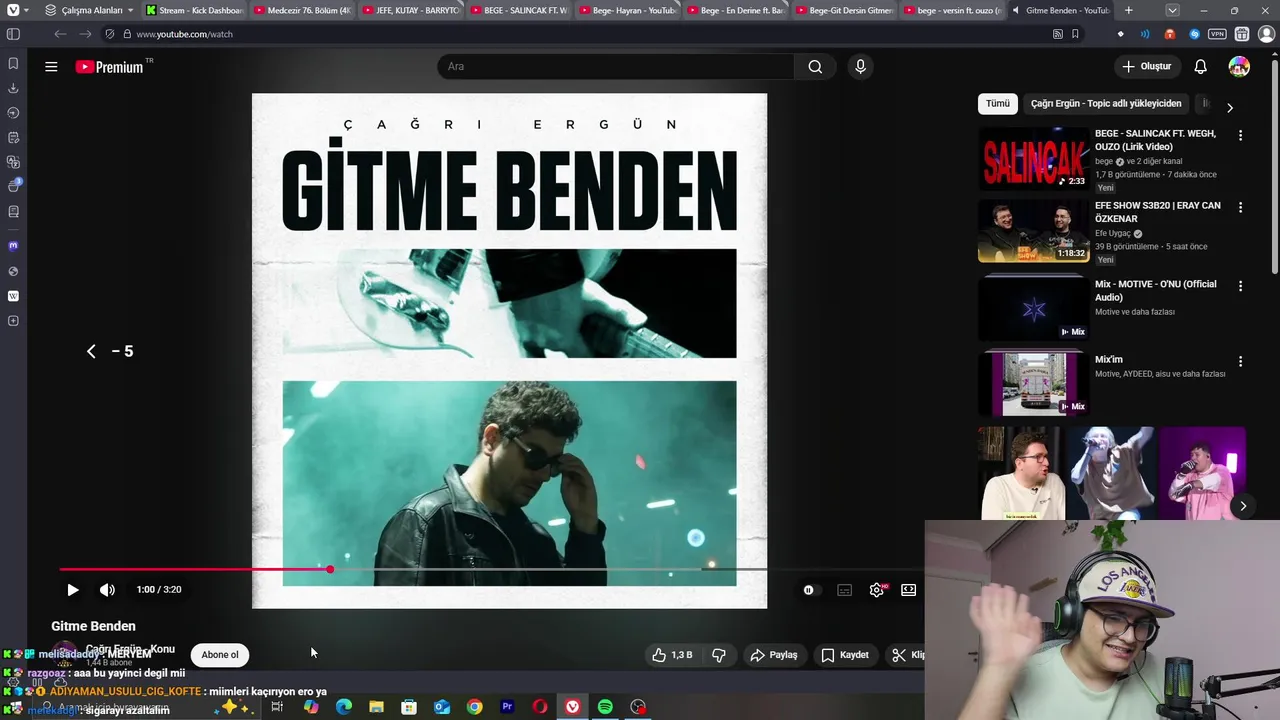This screenshot has width=1280, height=720.
Task: Switch to BEGE - SALINCAK FT. browser tab
Action: (519, 10)
